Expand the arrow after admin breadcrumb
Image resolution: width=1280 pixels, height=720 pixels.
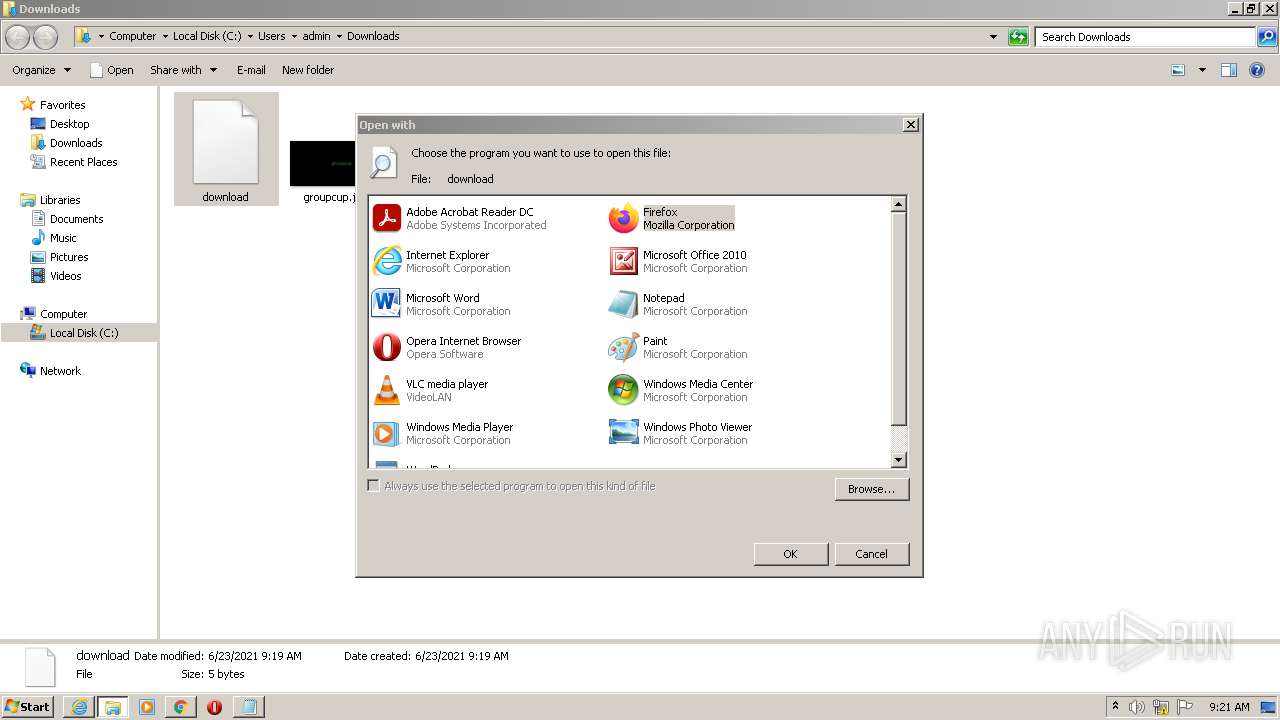(x=339, y=36)
